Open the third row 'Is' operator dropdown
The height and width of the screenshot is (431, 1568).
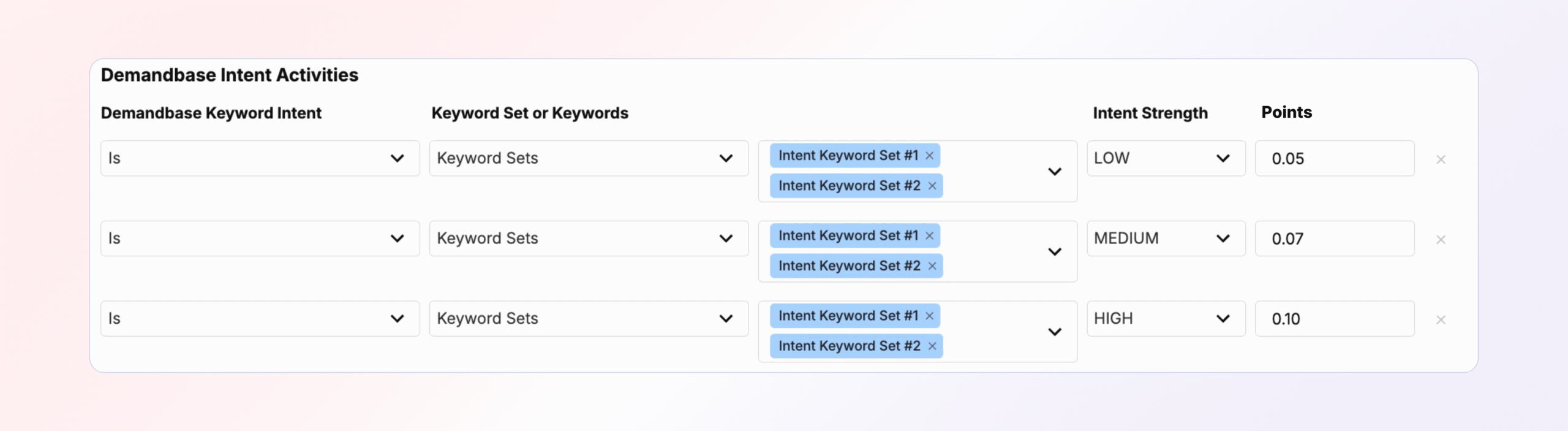[x=260, y=319]
